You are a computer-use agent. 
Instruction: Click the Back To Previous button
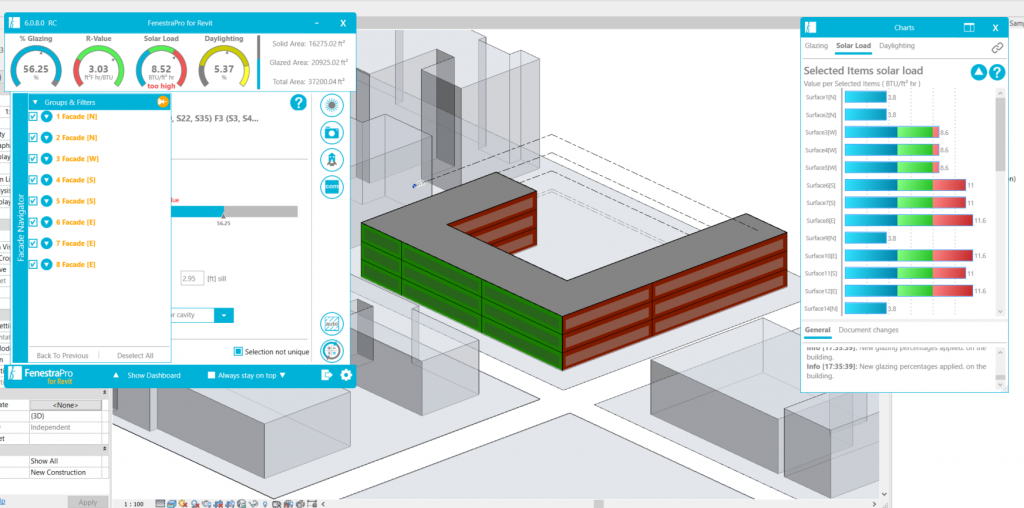point(62,355)
